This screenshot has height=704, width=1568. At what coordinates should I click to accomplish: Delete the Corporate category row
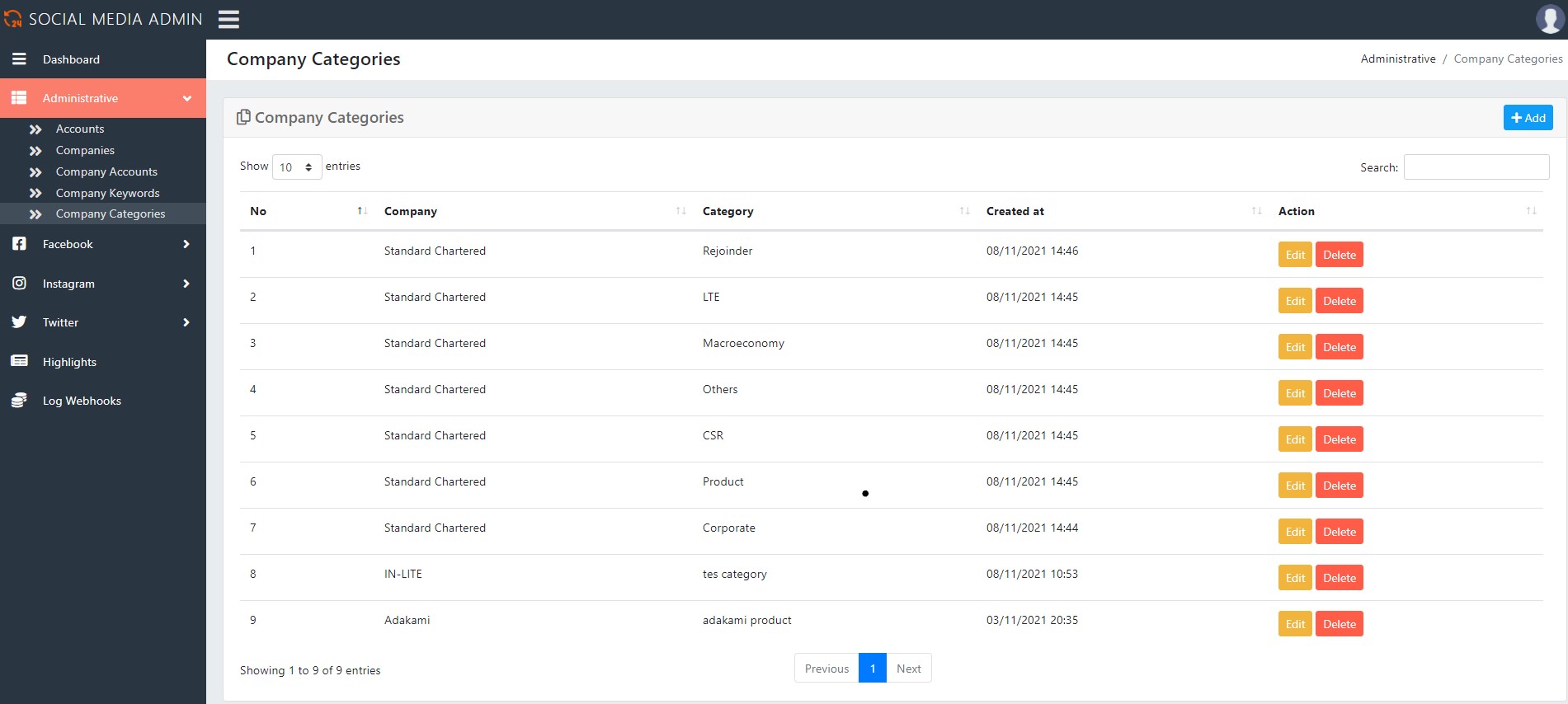1340,532
